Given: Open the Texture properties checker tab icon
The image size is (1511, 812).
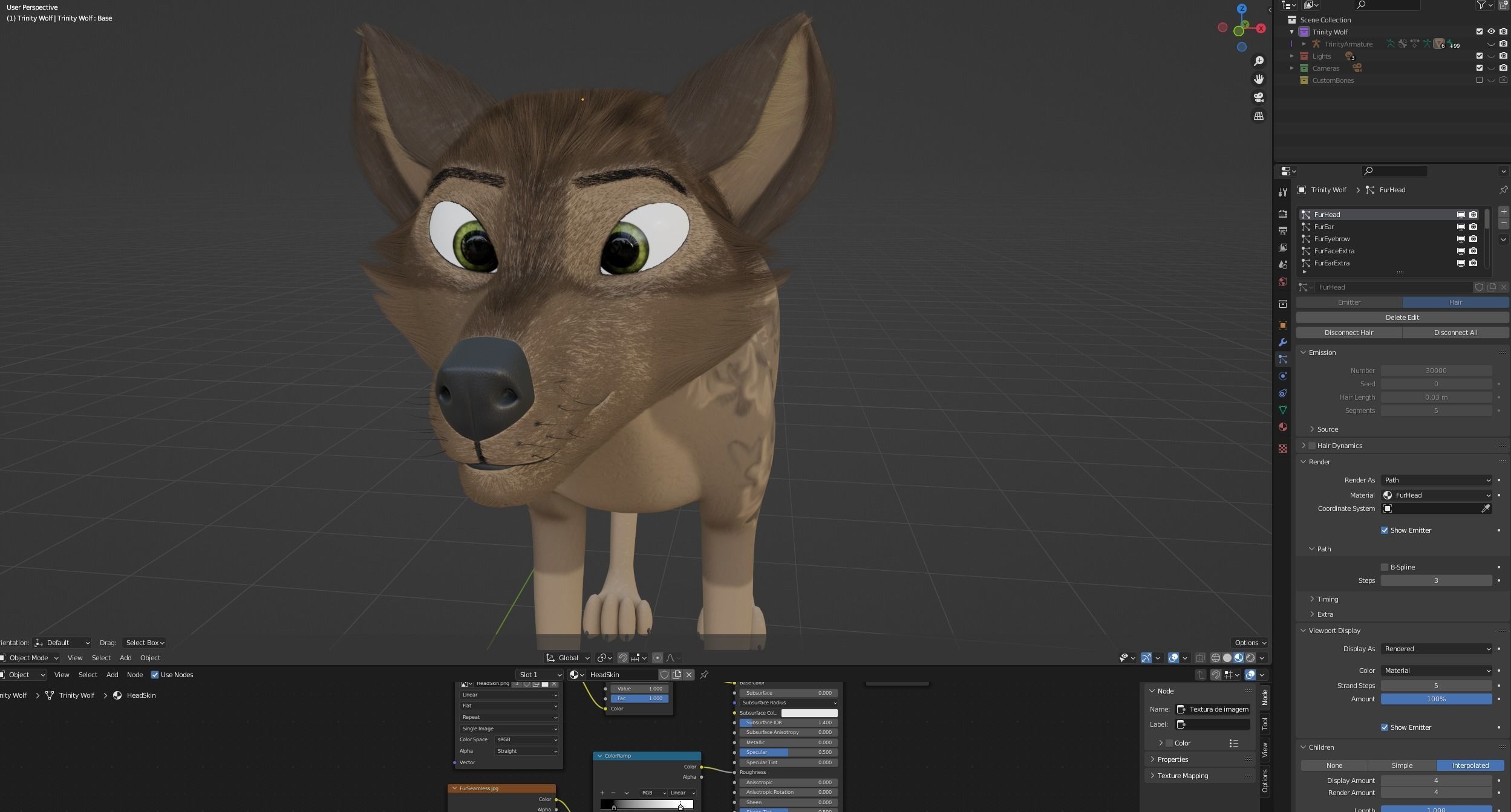Looking at the screenshot, I should pos(1282,449).
